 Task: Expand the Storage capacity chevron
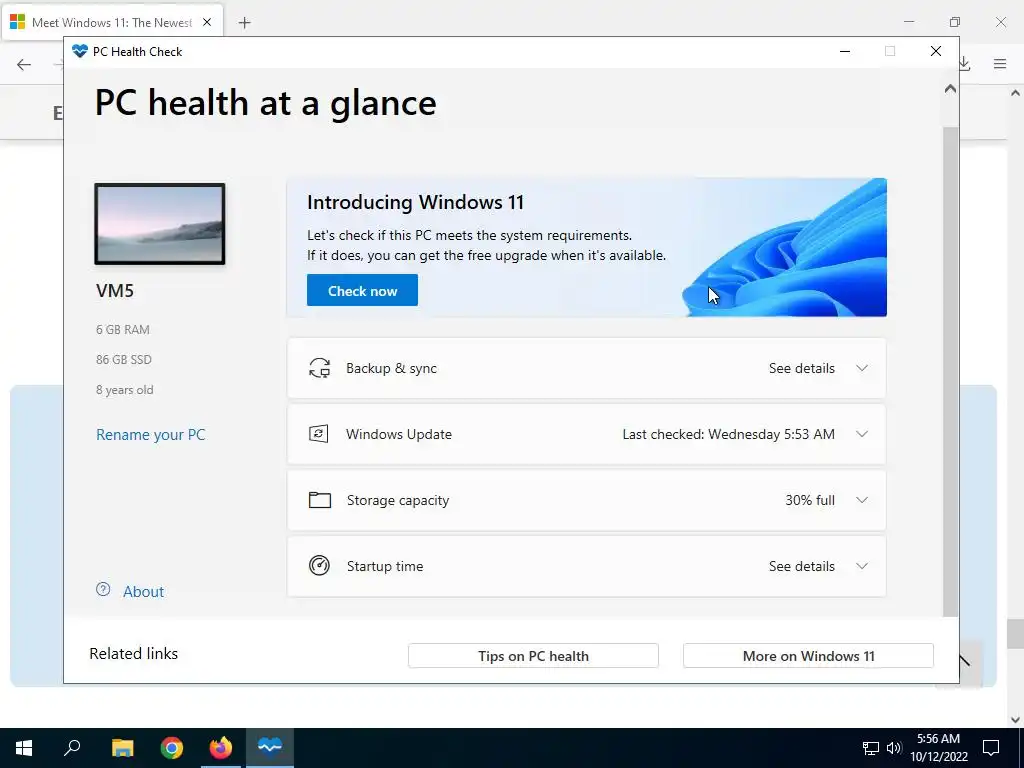click(861, 500)
